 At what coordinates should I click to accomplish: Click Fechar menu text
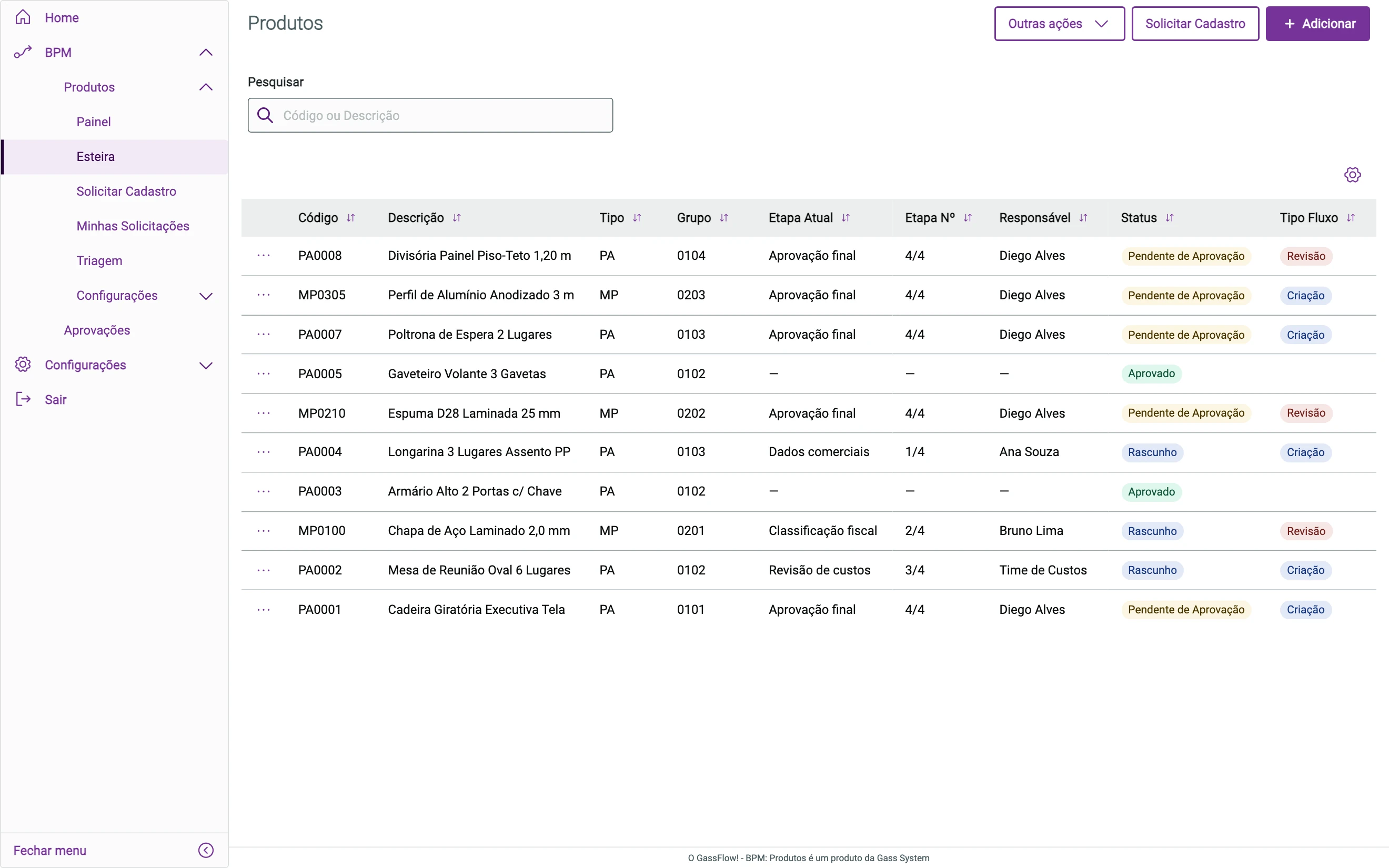coord(50,850)
